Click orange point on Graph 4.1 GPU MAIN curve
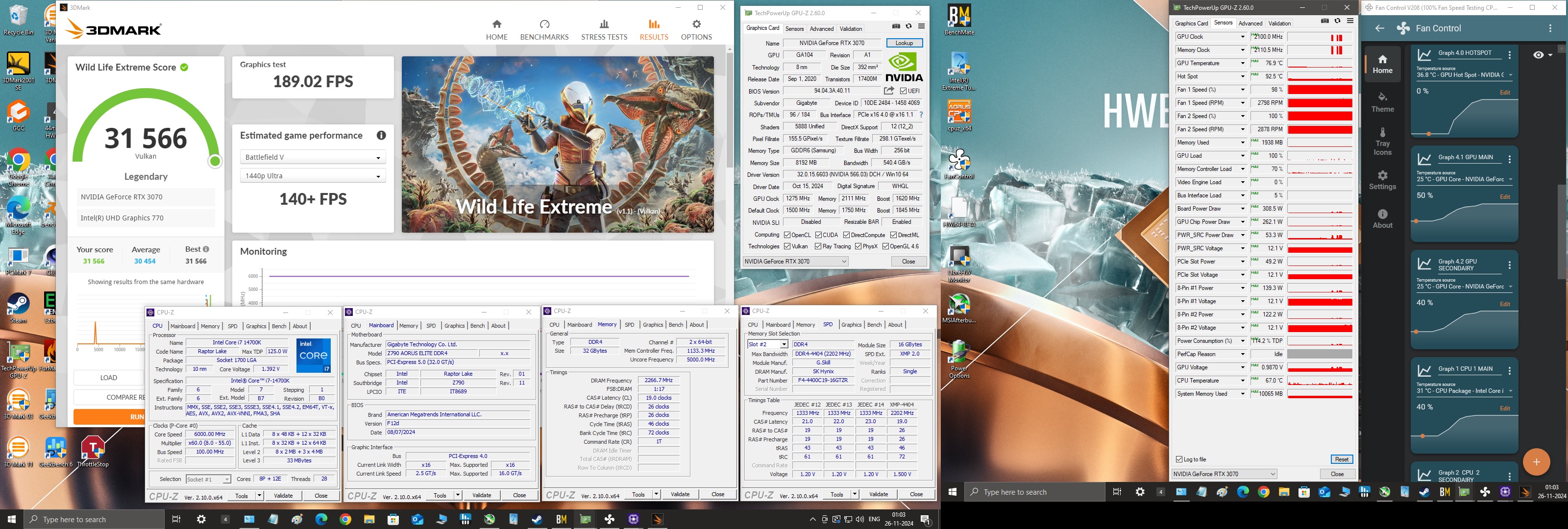 [1417, 221]
